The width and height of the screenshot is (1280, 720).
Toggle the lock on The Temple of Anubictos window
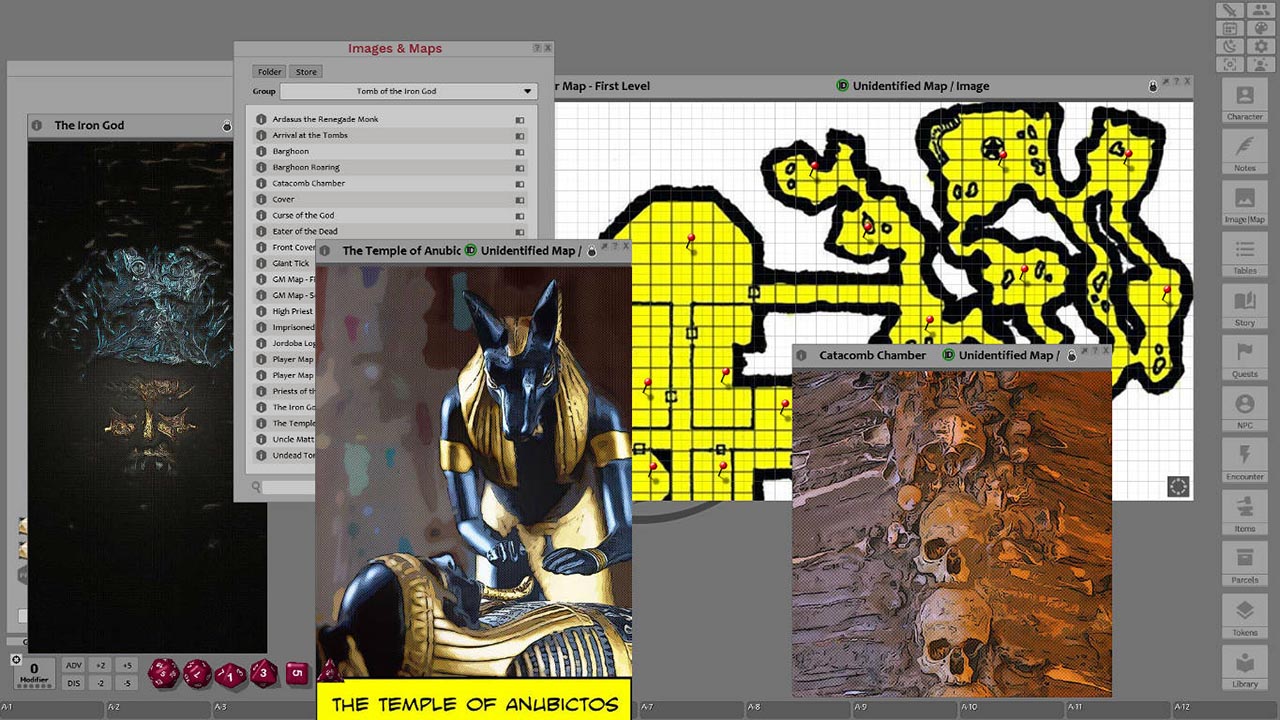[x=594, y=250]
